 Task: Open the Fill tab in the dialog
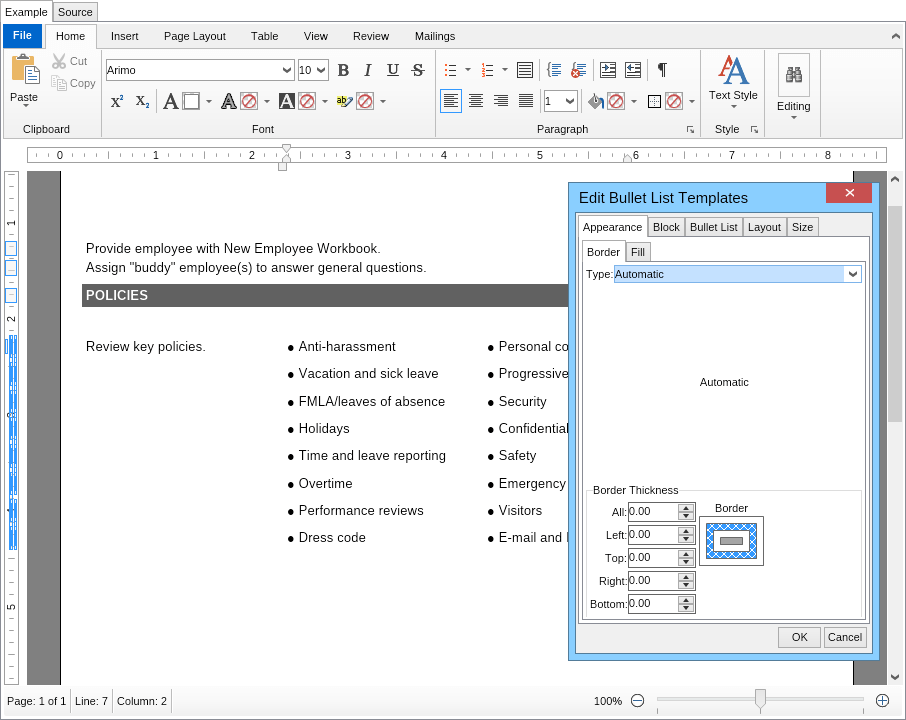click(638, 252)
